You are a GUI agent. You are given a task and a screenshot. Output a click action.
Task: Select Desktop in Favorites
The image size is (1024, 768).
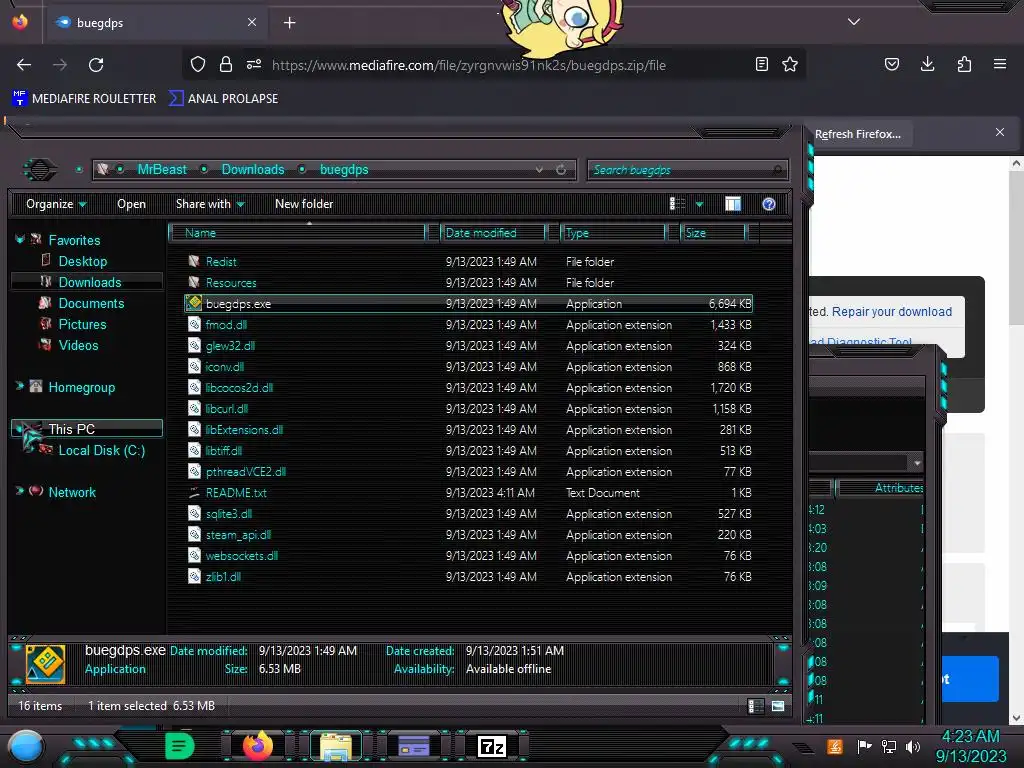point(82,261)
